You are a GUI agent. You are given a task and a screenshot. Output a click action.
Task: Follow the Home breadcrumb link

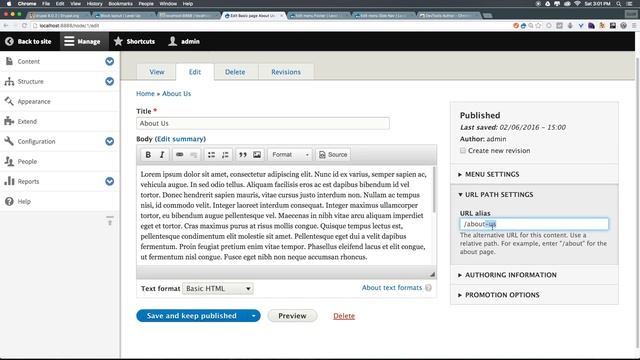pos(145,93)
